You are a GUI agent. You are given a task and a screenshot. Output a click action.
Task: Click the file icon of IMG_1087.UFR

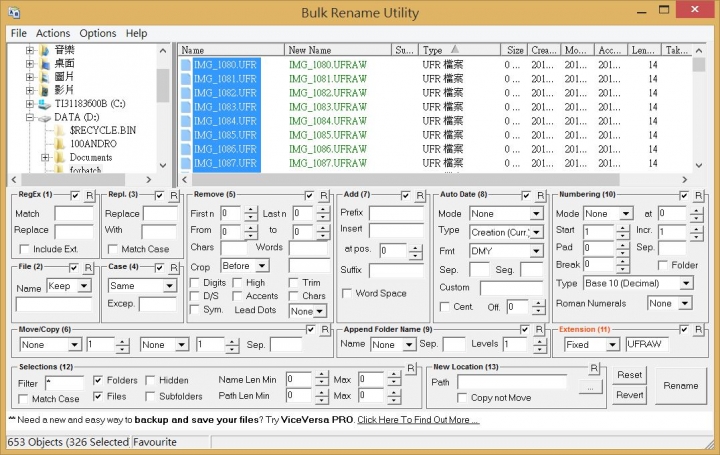186,163
